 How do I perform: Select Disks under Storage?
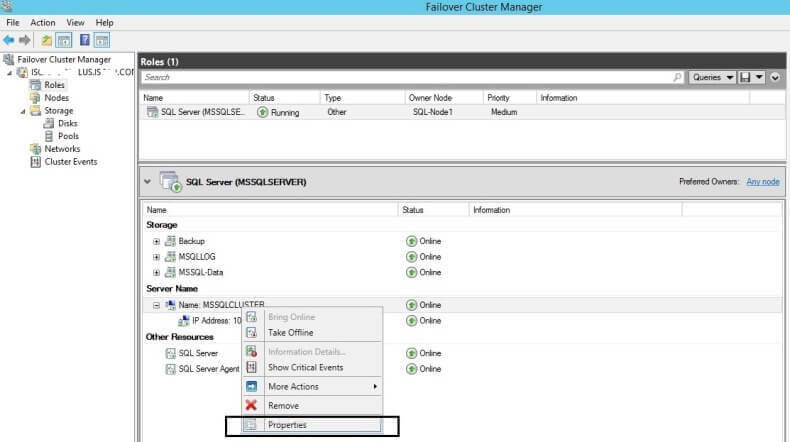coord(67,124)
